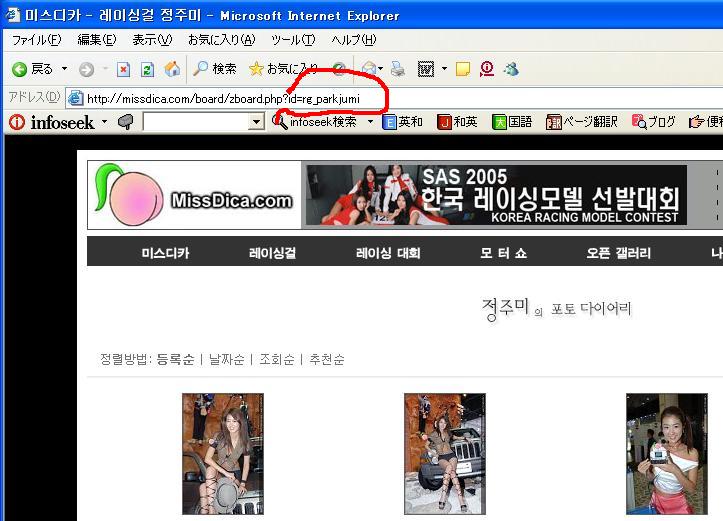Click the Mail icon in toolbar
The image size is (723, 521).
click(369, 69)
